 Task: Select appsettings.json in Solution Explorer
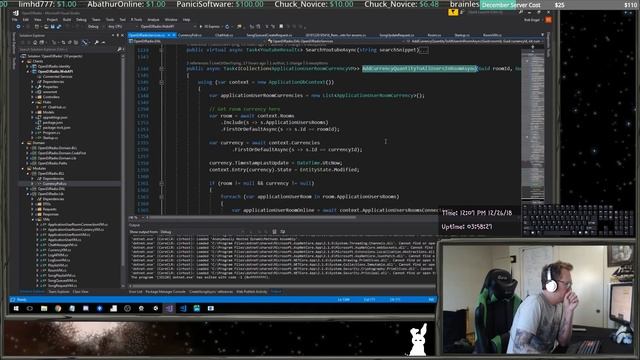55,117
